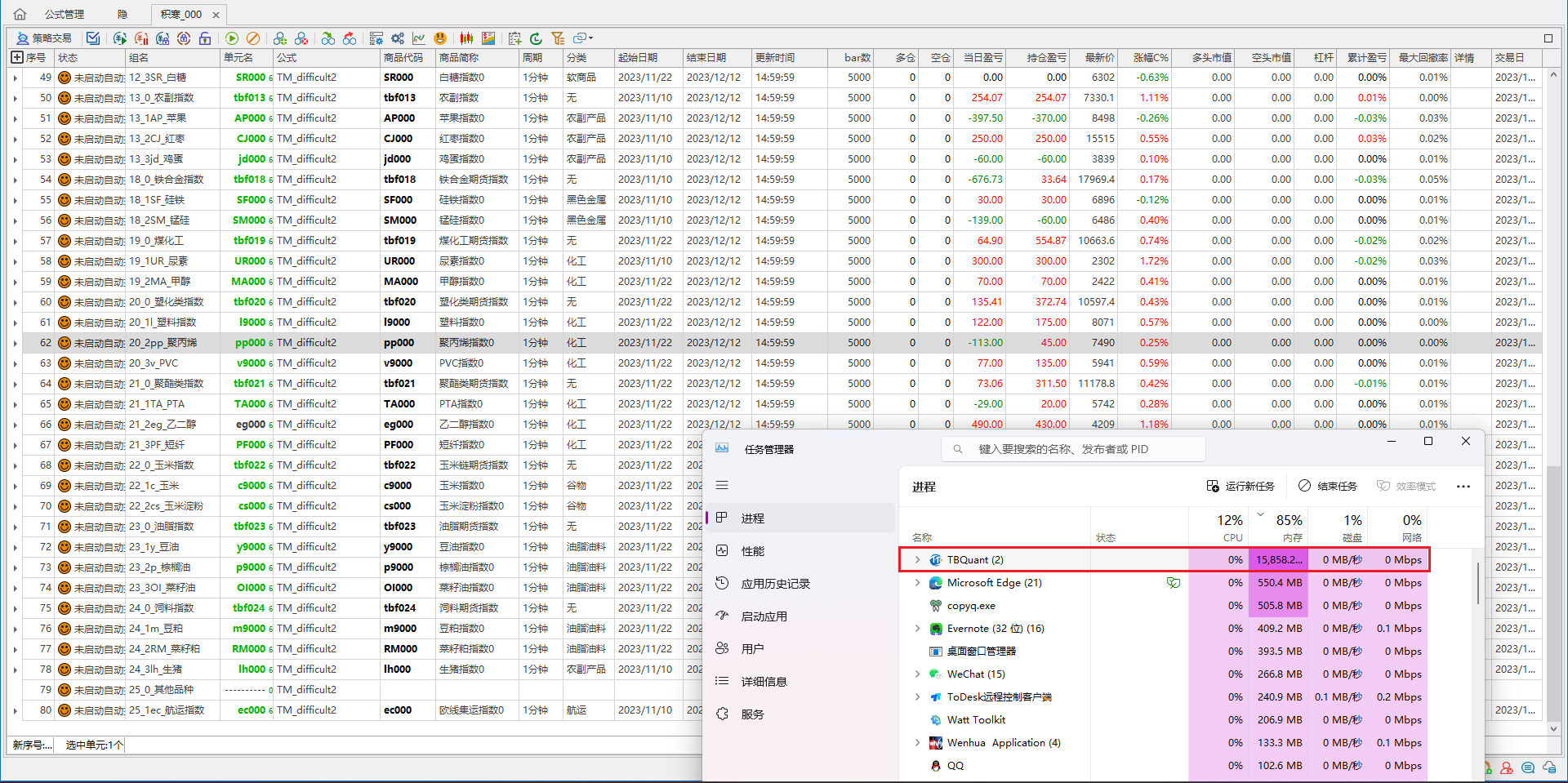Expand all rows using the 序号 plus box
Screen dimensions: 1568x783
(16, 57)
